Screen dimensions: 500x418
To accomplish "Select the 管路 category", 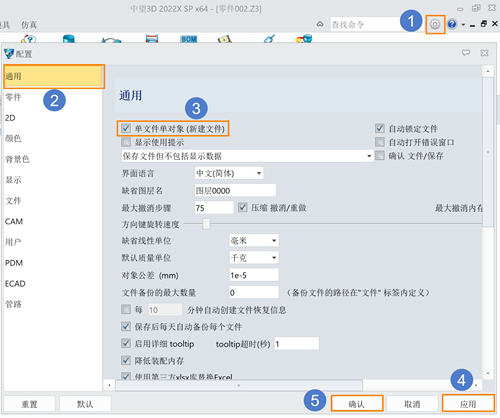I will (x=53, y=304).
